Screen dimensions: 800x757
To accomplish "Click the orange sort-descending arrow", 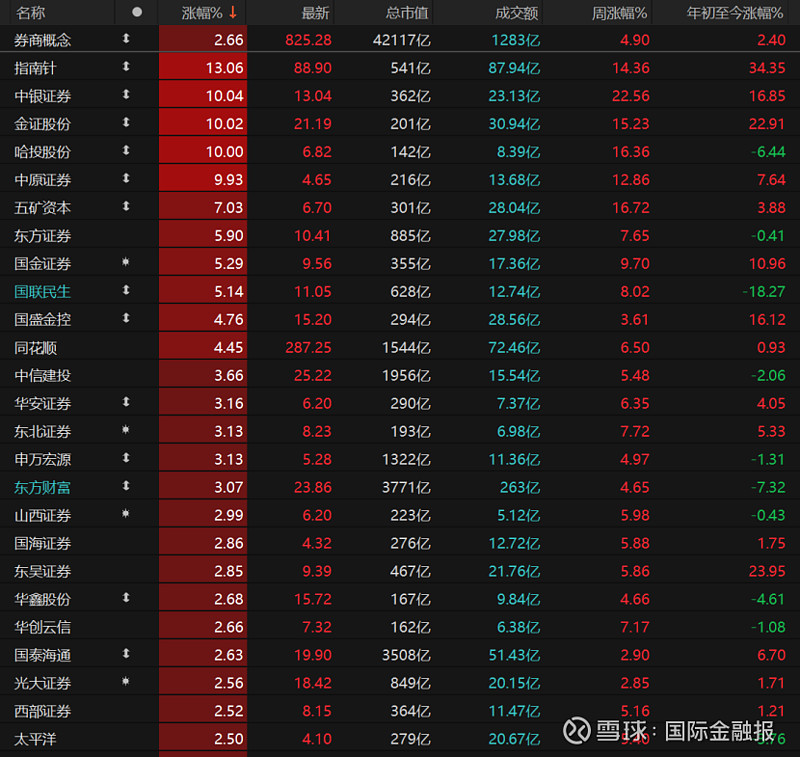I will tap(233, 12).
